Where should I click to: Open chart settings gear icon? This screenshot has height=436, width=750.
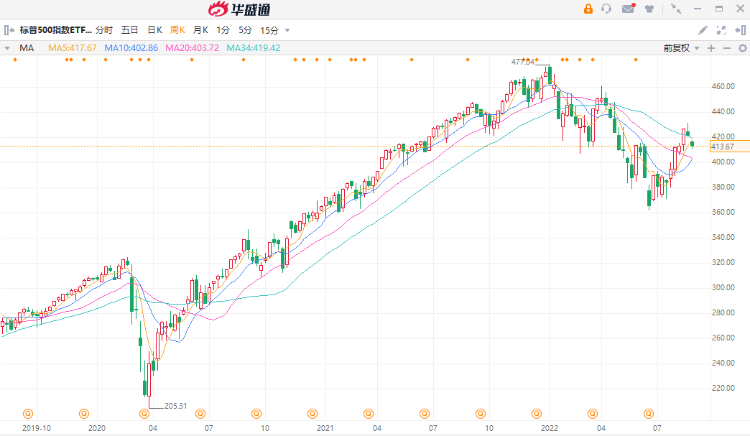740,47
